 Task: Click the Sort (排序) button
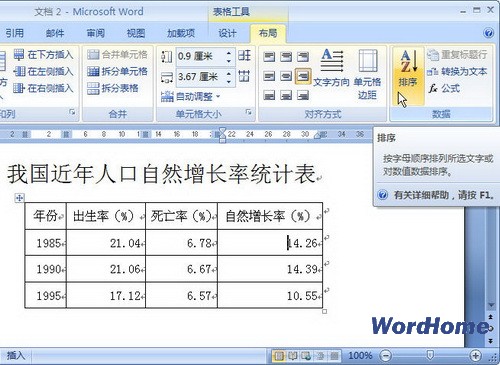(408, 77)
